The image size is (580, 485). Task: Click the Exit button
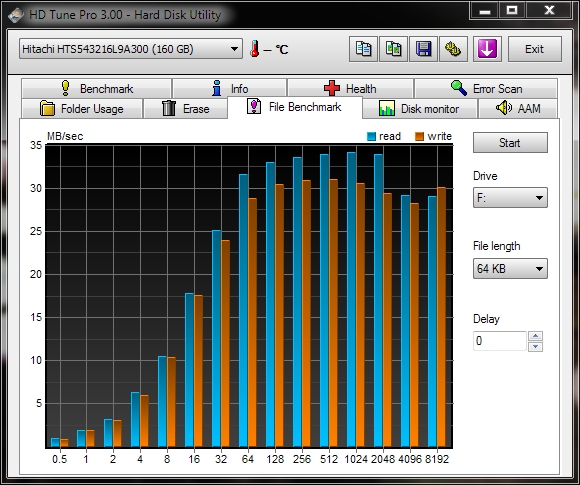coord(535,49)
